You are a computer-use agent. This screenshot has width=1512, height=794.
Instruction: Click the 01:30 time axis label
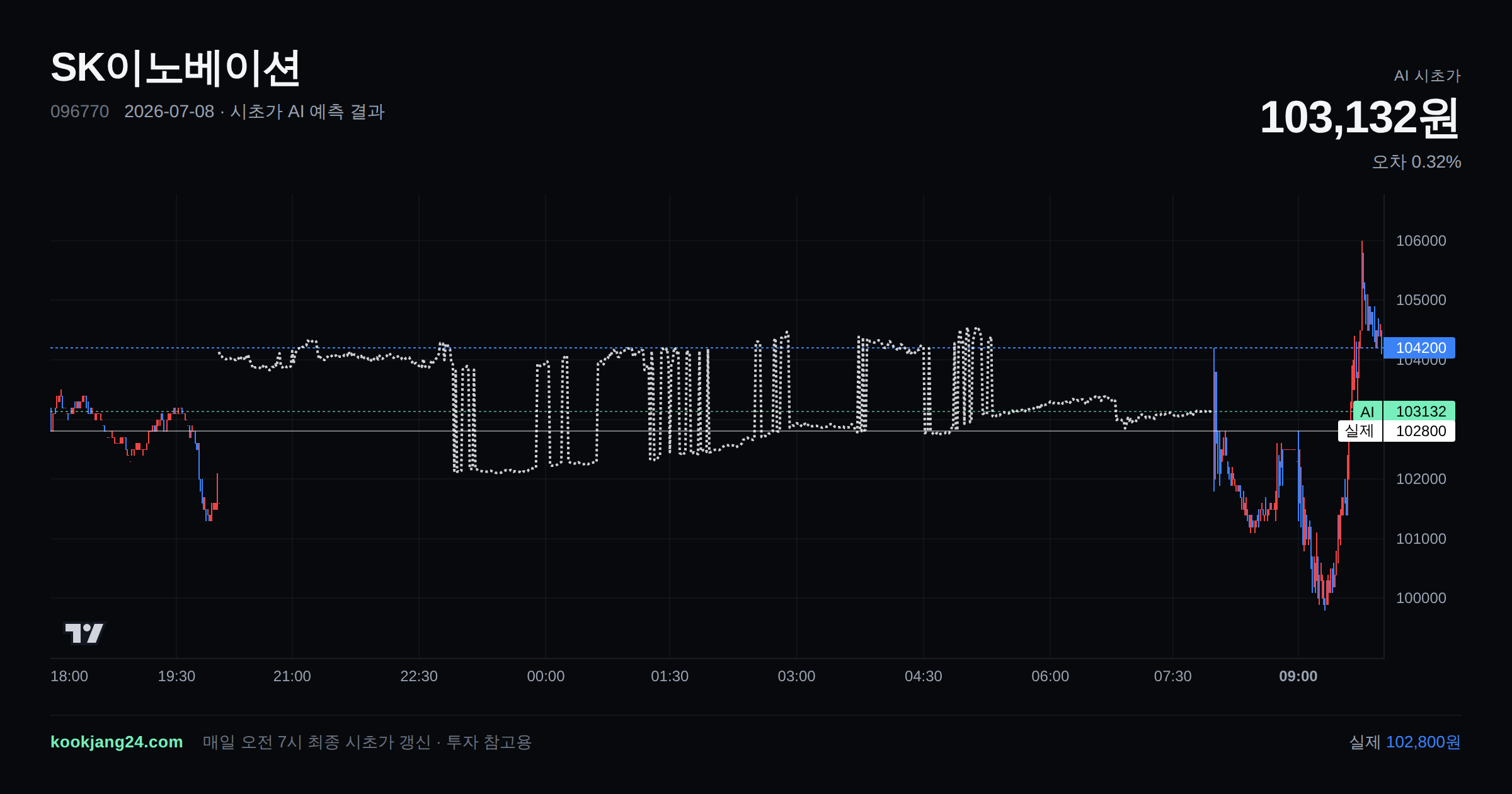(x=670, y=676)
